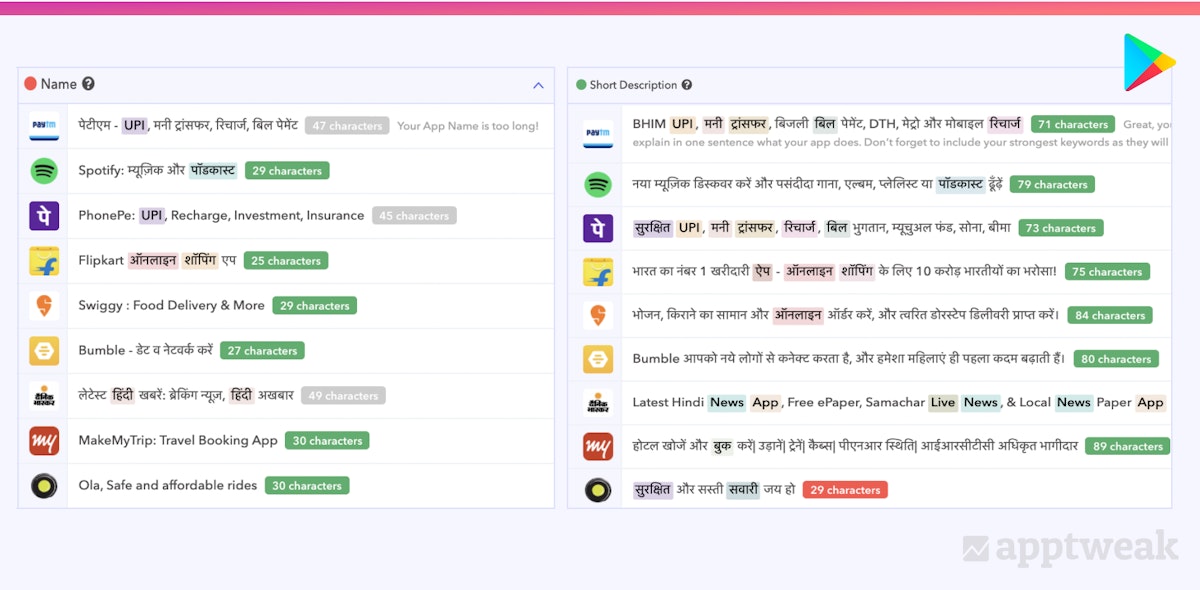Click the Name panel header title
This screenshot has width=1200, height=590.
coord(59,85)
